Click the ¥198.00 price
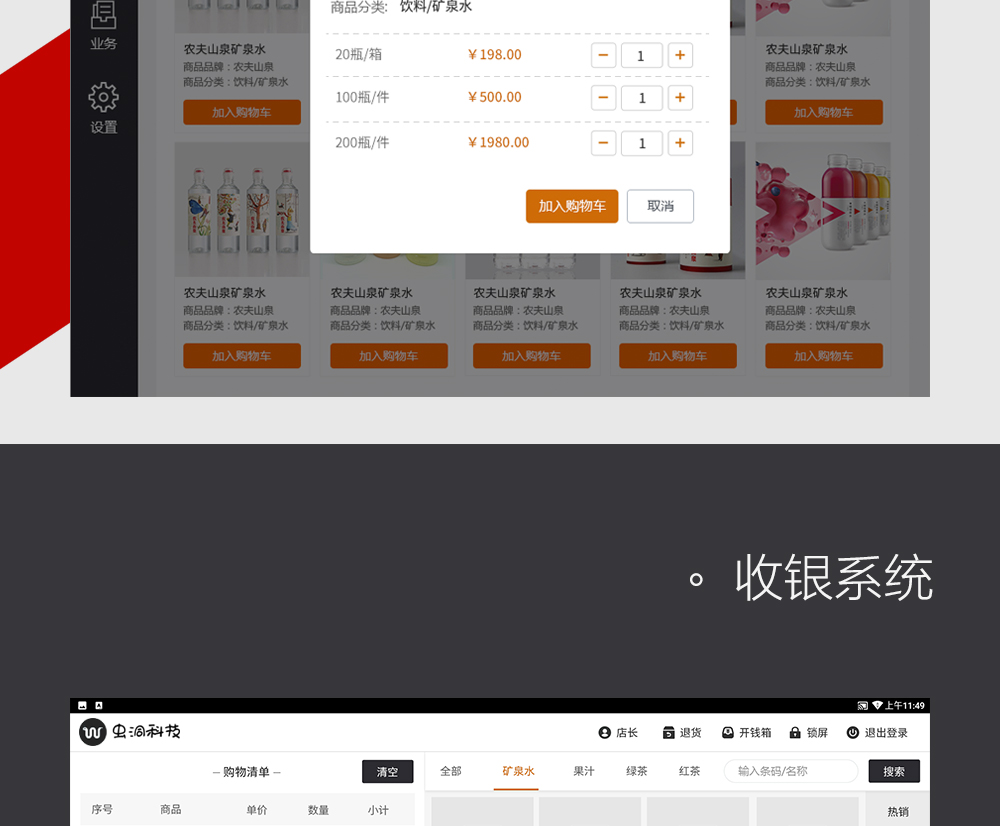The height and width of the screenshot is (826, 1000). 494,55
